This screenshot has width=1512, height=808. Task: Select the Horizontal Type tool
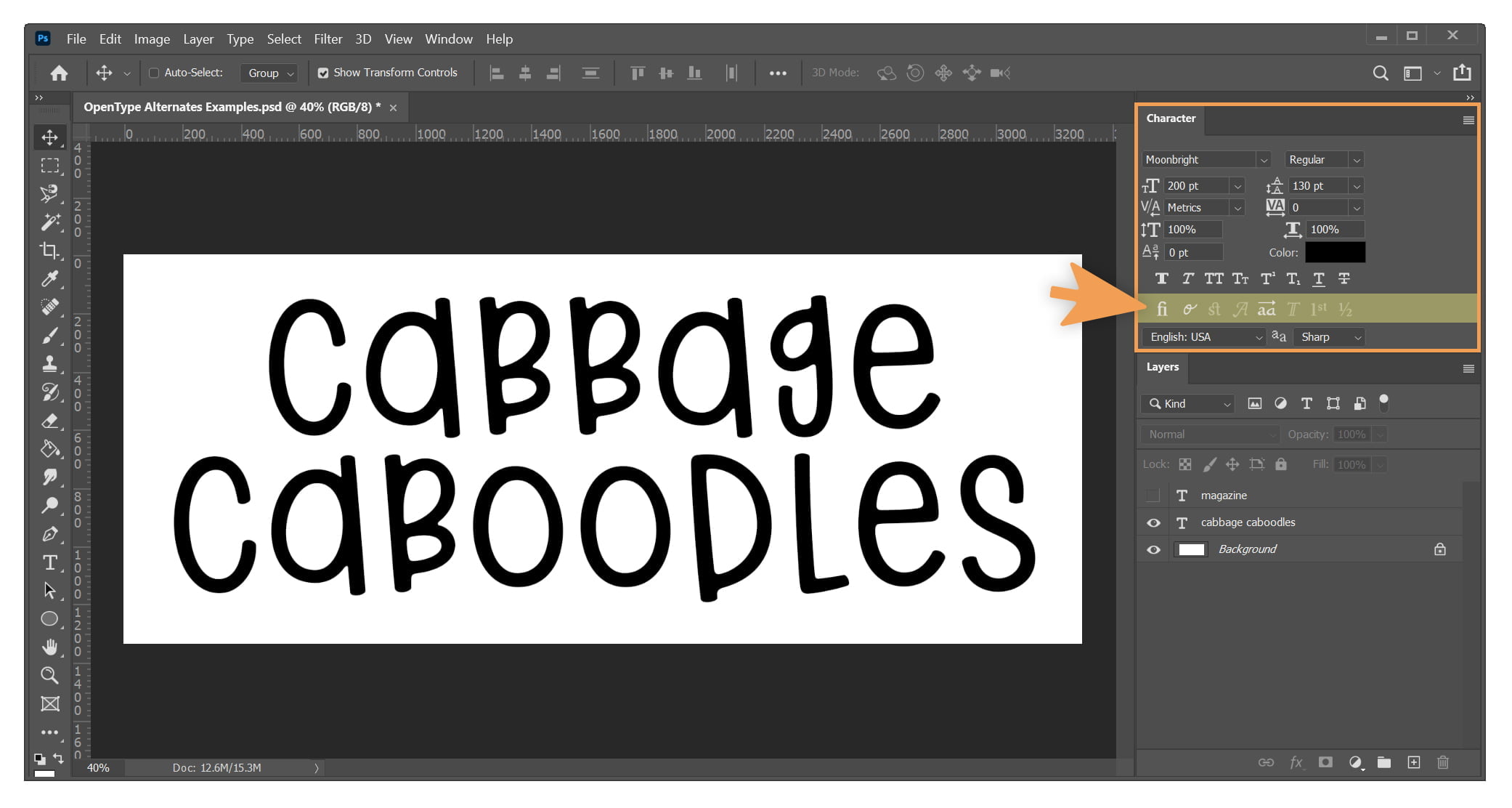pos(49,562)
